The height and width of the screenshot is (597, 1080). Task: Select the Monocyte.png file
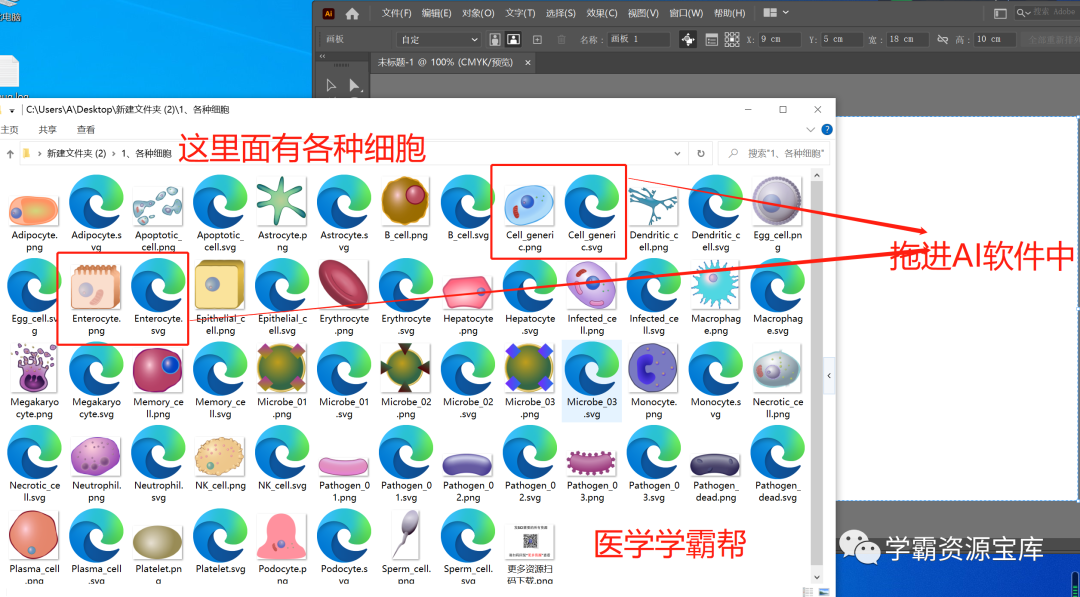coord(653,381)
